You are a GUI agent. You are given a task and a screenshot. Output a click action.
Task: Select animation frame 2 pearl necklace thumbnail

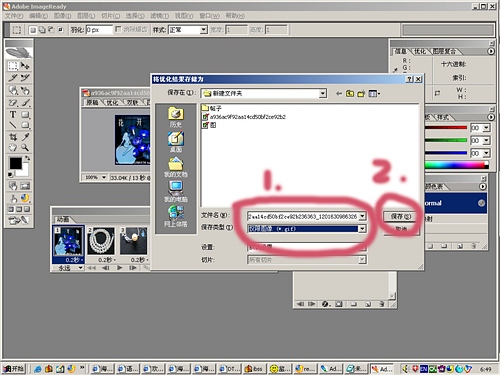[x=101, y=241]
